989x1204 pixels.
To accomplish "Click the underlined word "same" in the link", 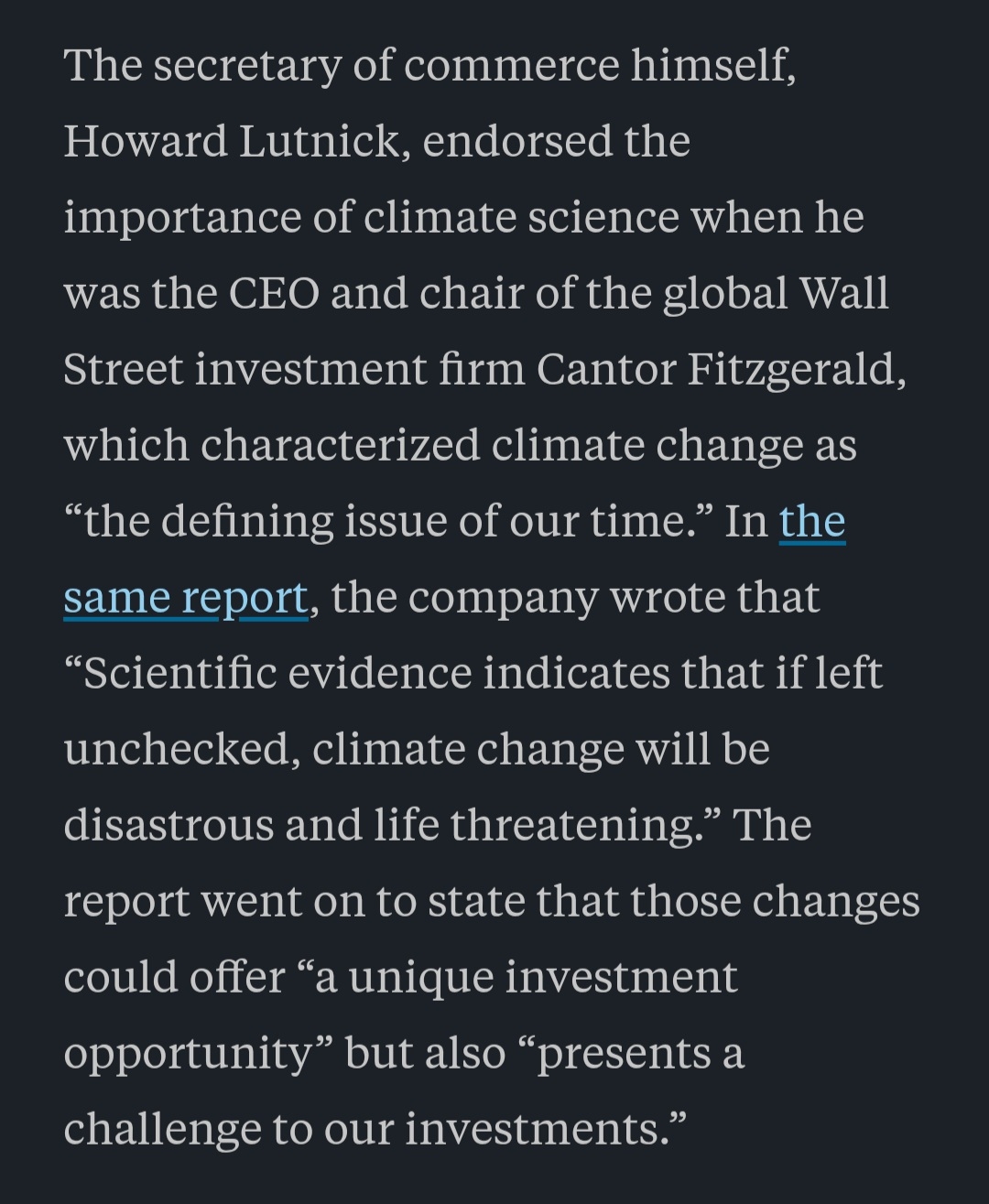I will click(x=117, y=598).
